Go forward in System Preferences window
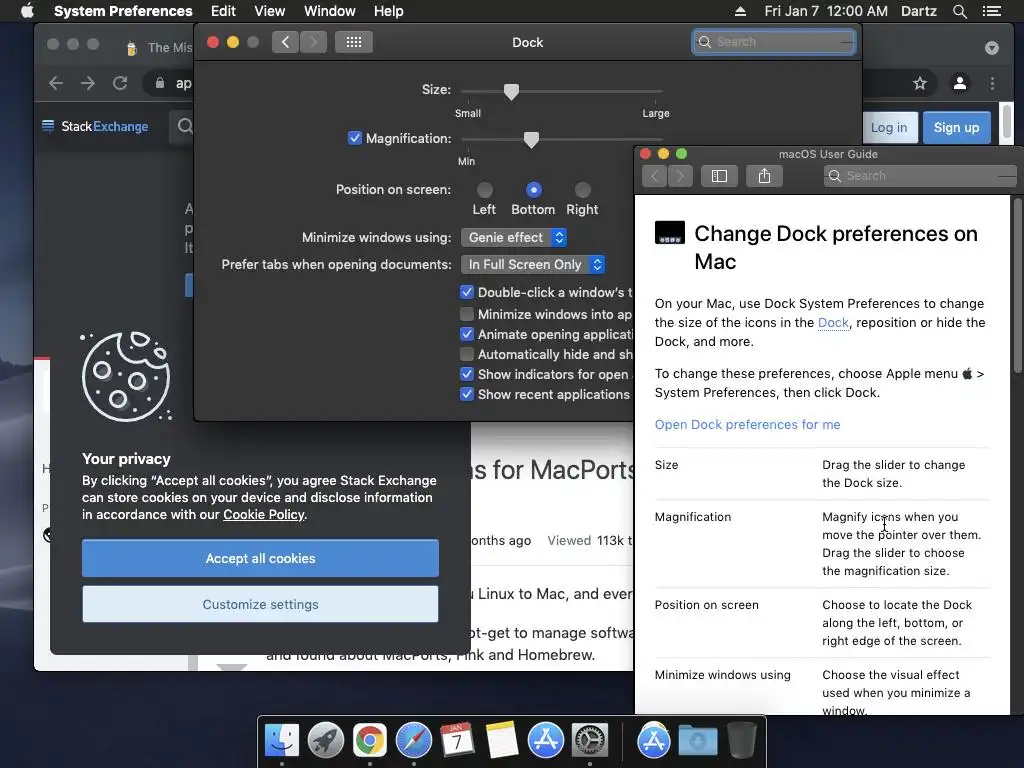The height and width of the screenshot is (768, 1024). pyautogui.click(x=313, y=42)
